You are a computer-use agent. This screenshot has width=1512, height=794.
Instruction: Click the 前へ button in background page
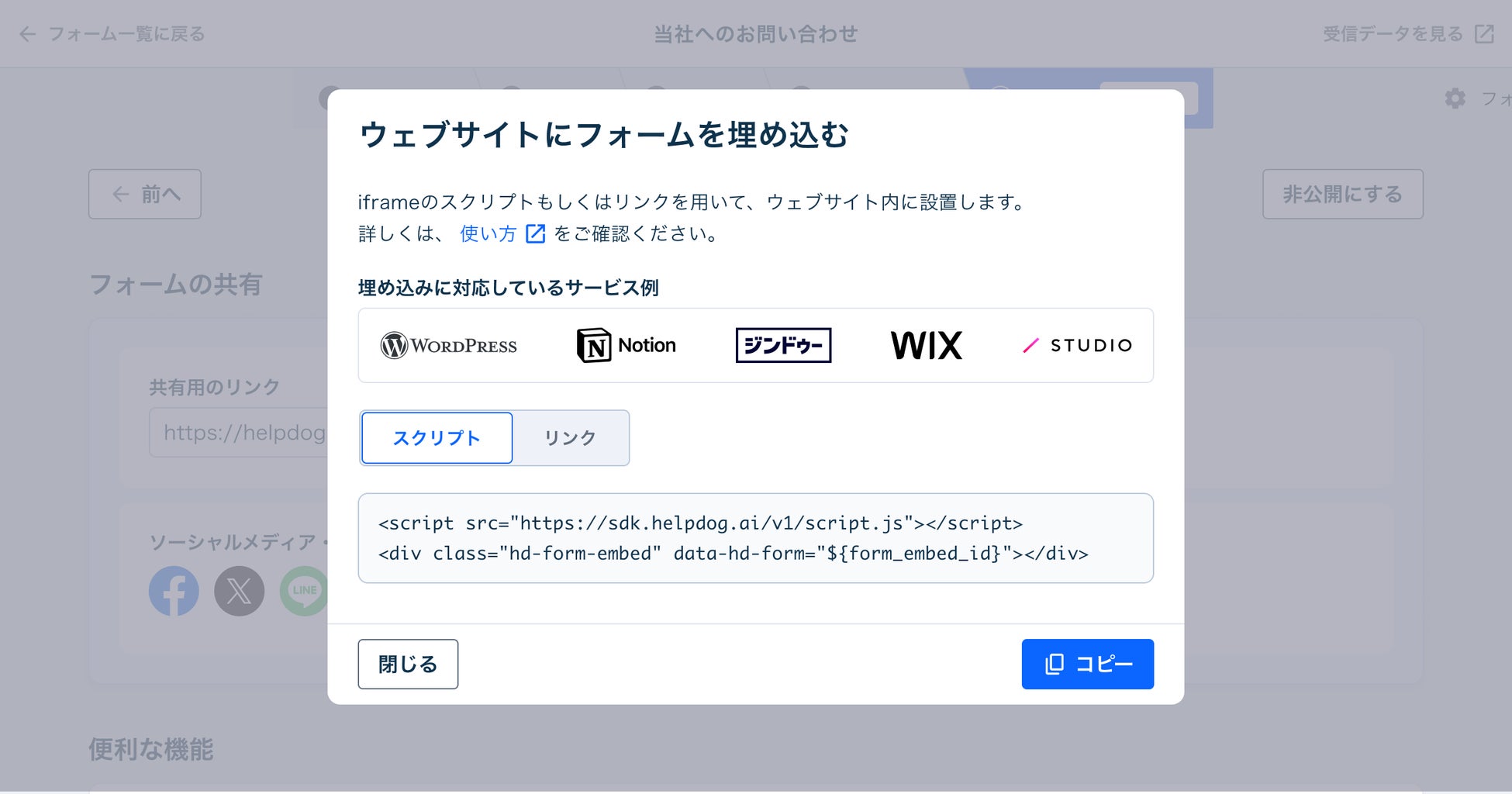pos(145,194)
